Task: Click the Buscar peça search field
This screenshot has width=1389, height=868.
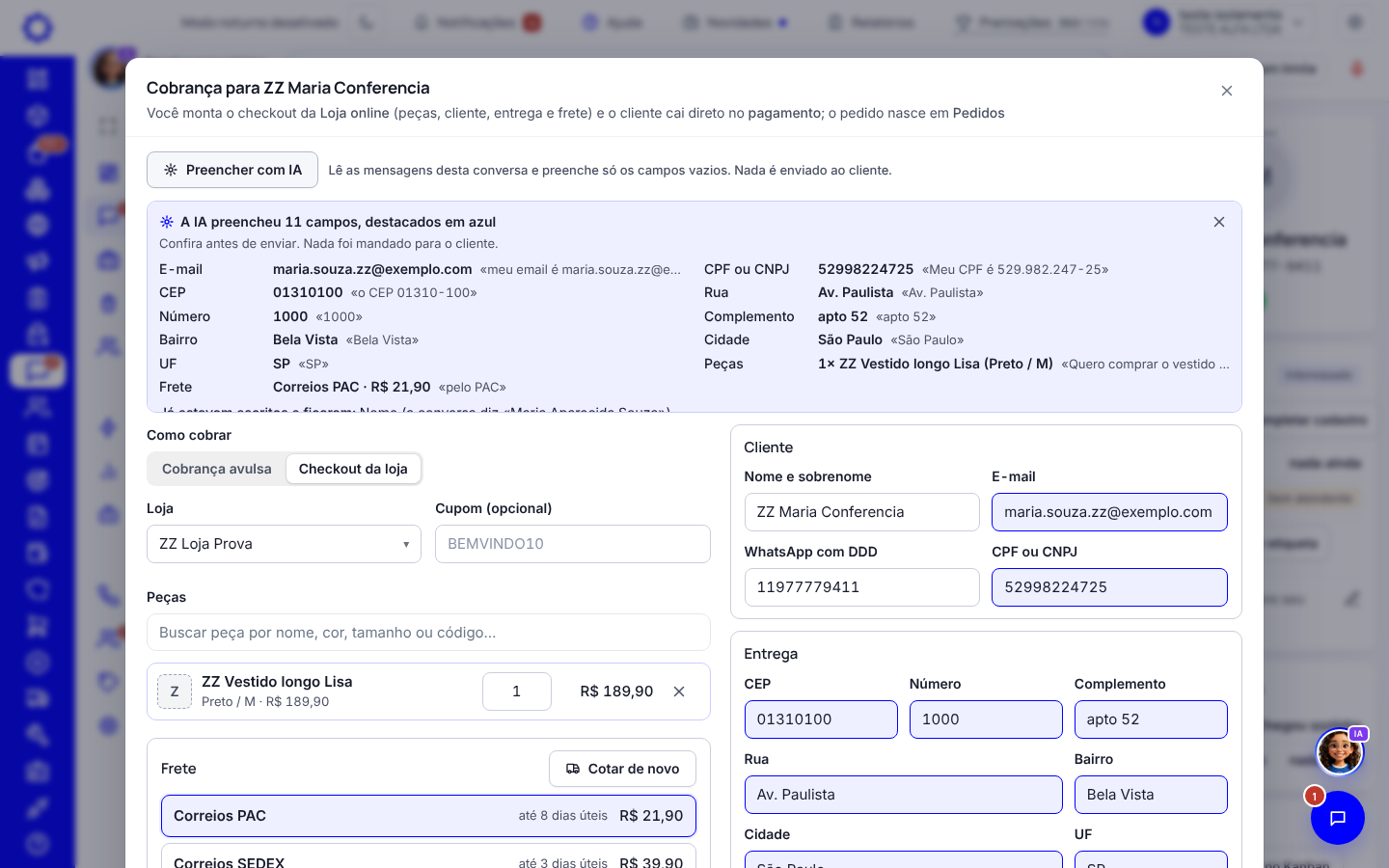Action: pos(428,633)
